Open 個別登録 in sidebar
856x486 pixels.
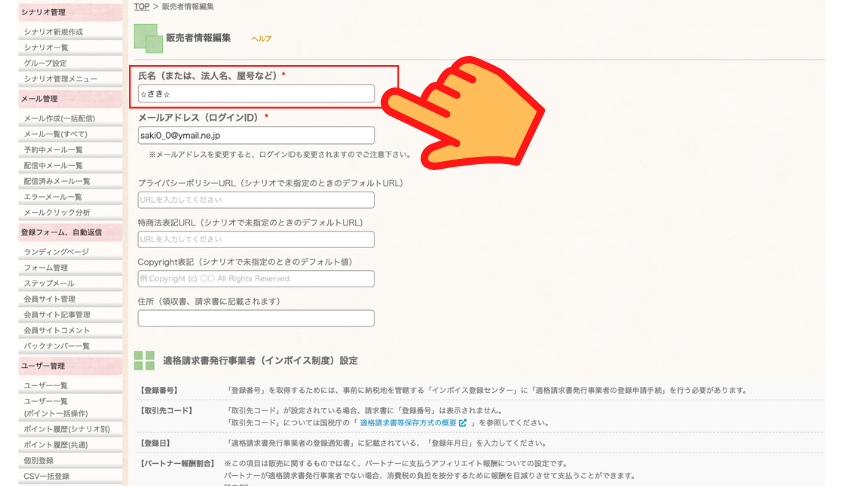click(38, 460)
